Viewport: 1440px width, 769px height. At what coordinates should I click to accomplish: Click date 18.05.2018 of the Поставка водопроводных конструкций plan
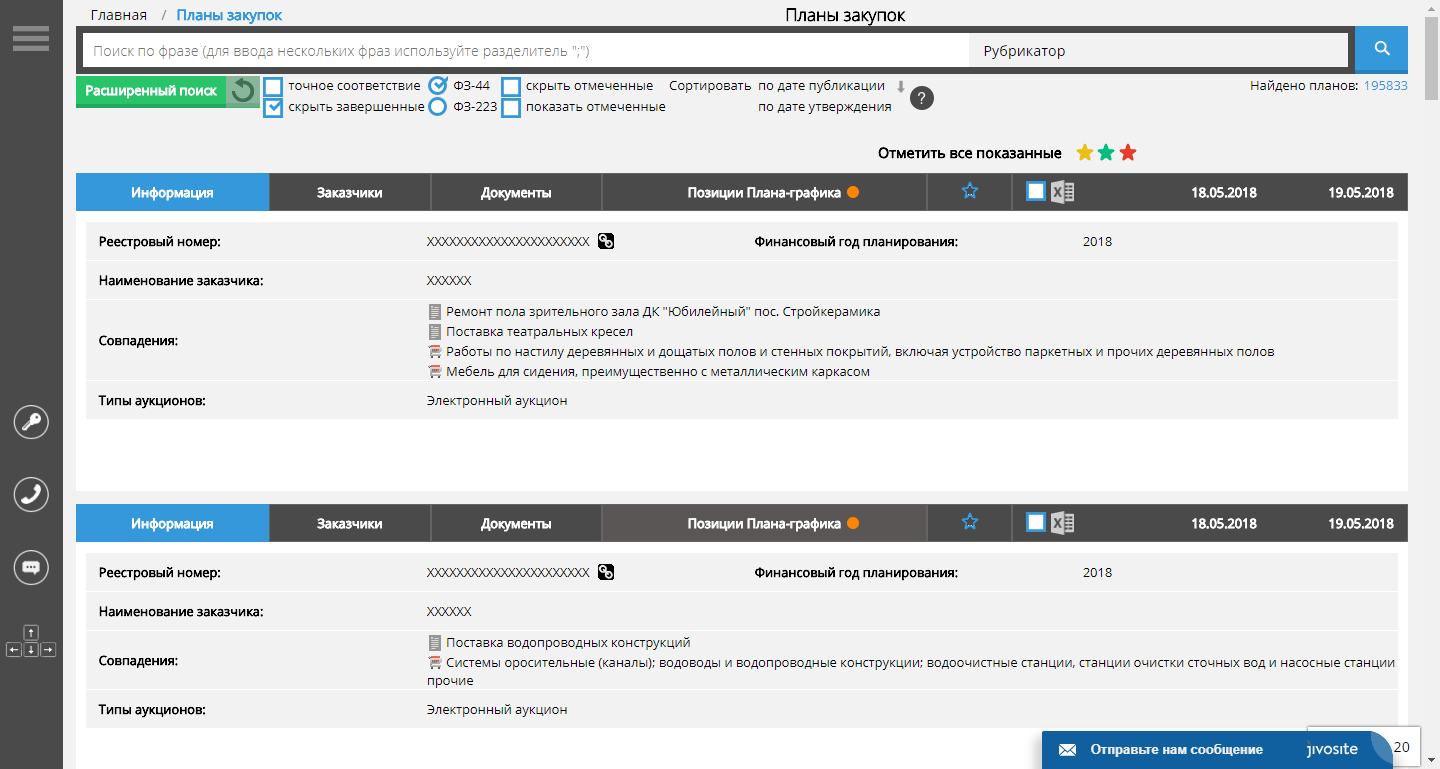(1224, 523)
